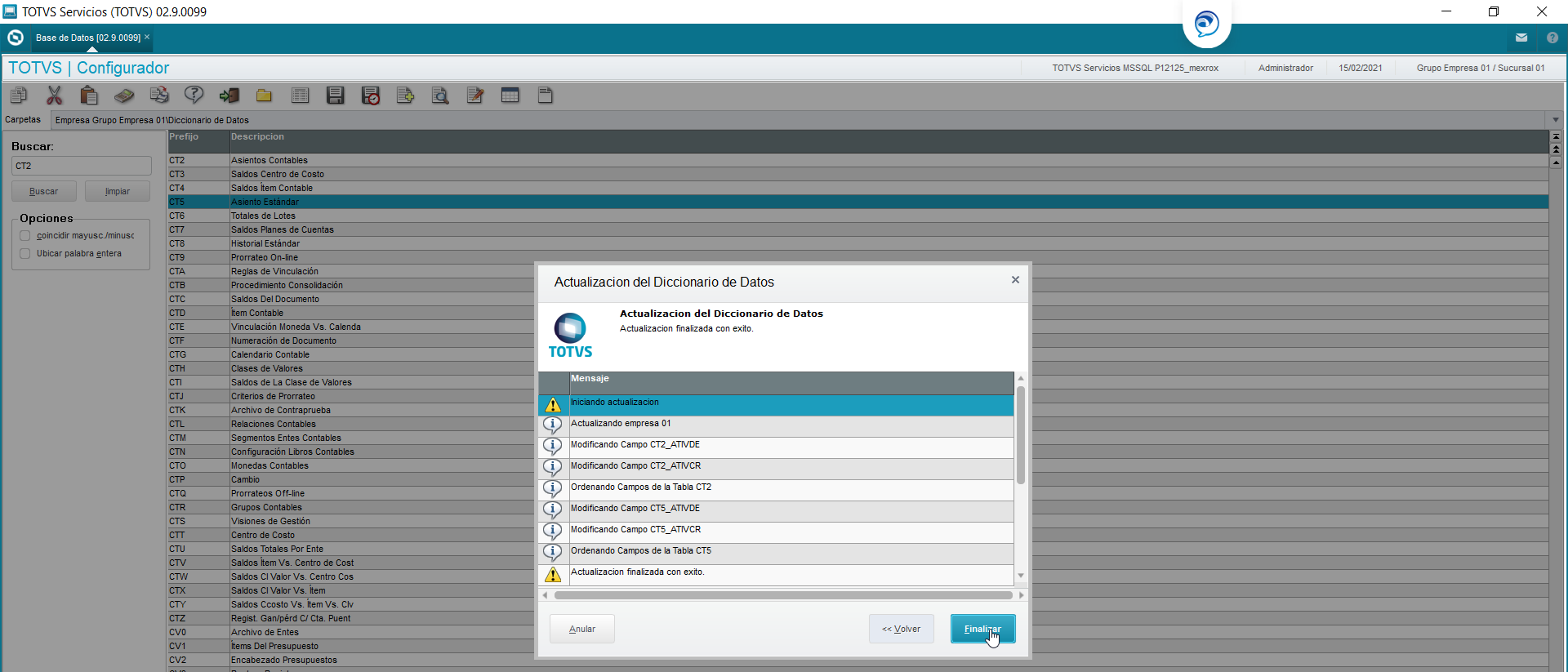
Task: Select the 'Encabezado Presupuestos' row
Action: pyautogui.click(x=857, y=660)
